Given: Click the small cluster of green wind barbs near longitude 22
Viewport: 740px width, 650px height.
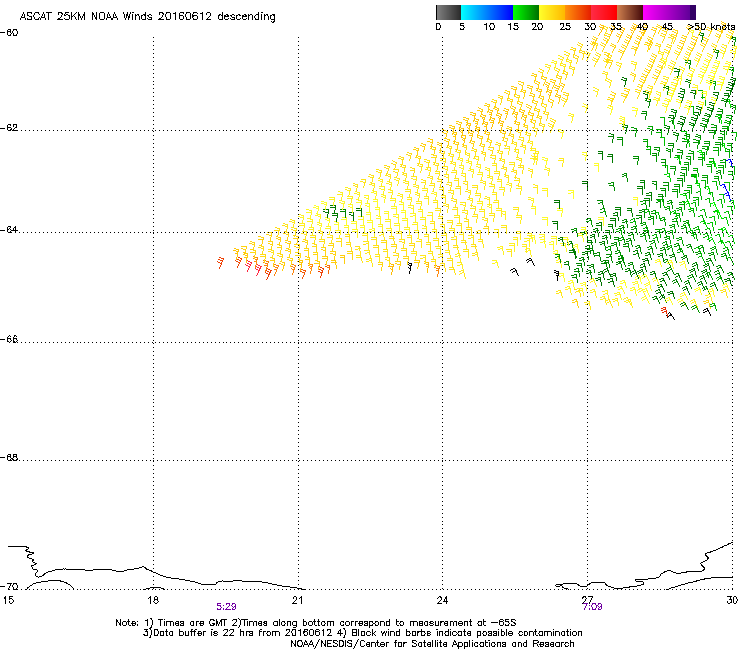Looking at the screenshot, I should [x=344, y=212].
